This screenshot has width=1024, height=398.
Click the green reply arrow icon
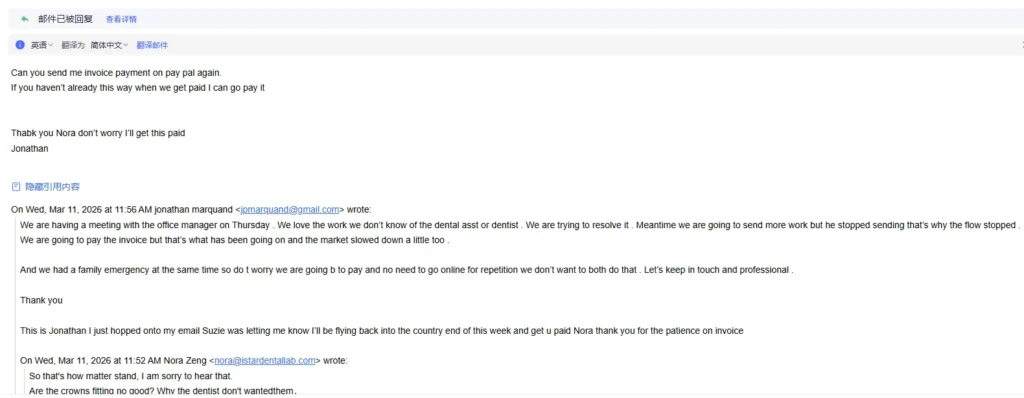click(x=25, y=19)
